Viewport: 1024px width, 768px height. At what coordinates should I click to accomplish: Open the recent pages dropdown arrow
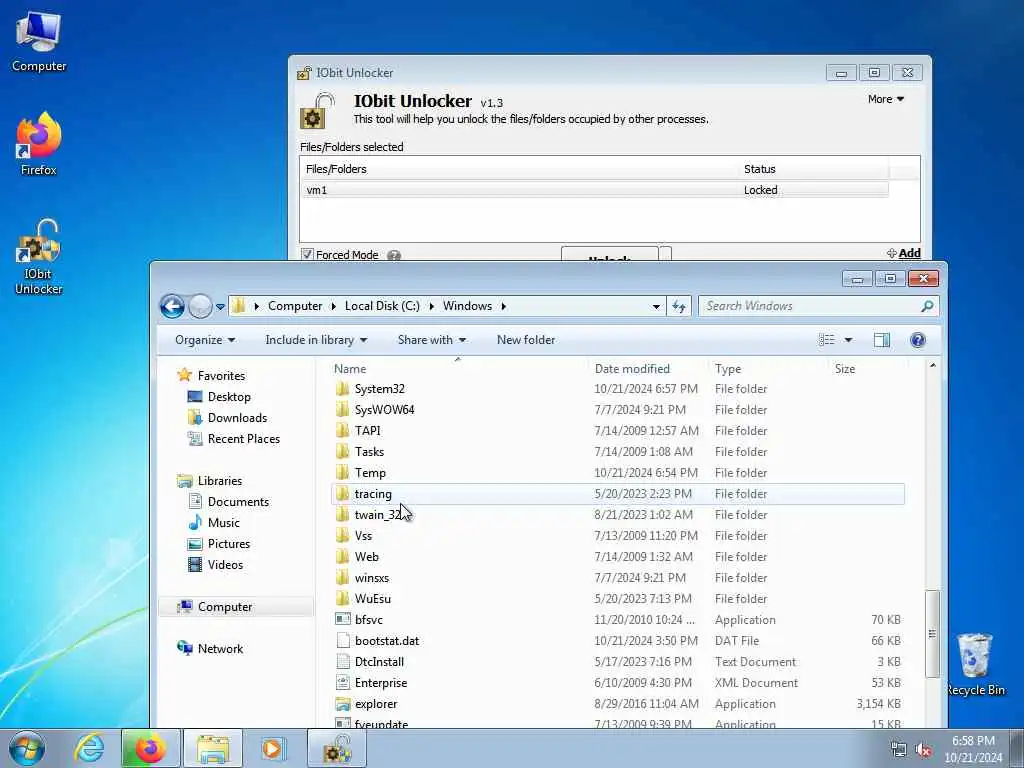221,306
